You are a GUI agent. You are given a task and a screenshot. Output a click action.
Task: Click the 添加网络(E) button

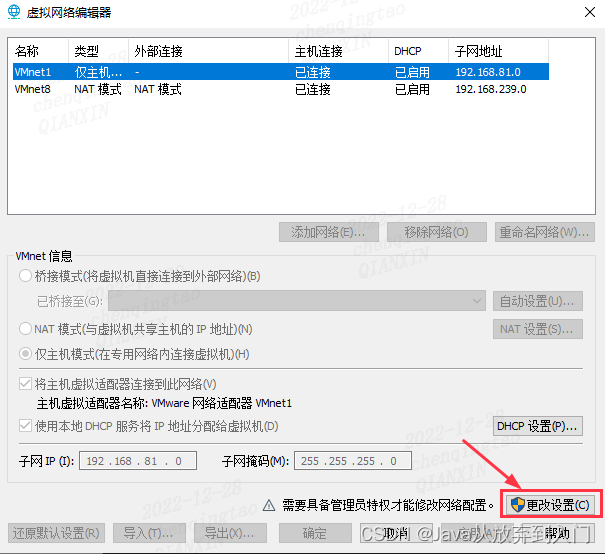tap(328, 232)
